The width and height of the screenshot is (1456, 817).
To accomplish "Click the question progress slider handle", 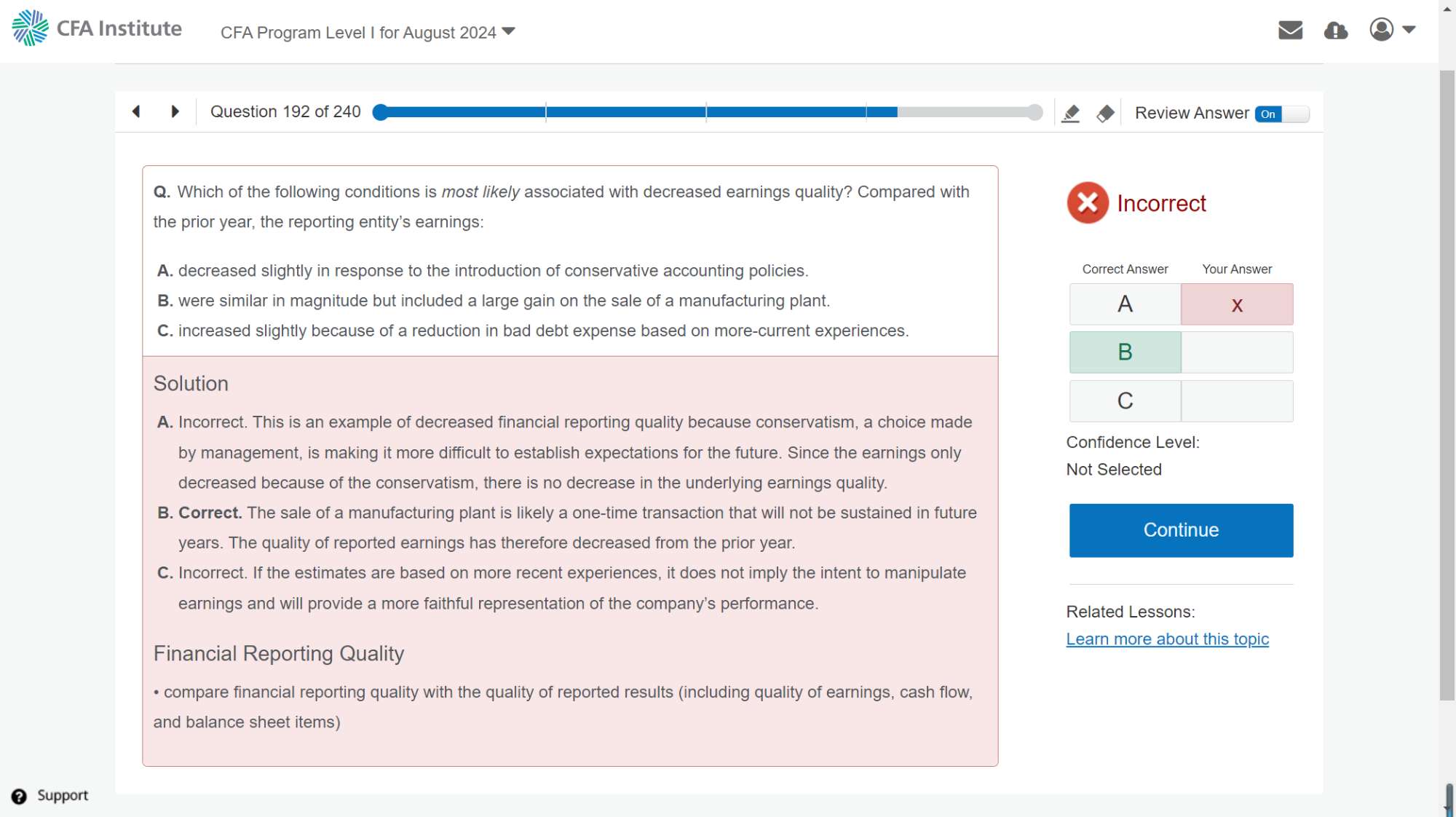I will (380, 112).
